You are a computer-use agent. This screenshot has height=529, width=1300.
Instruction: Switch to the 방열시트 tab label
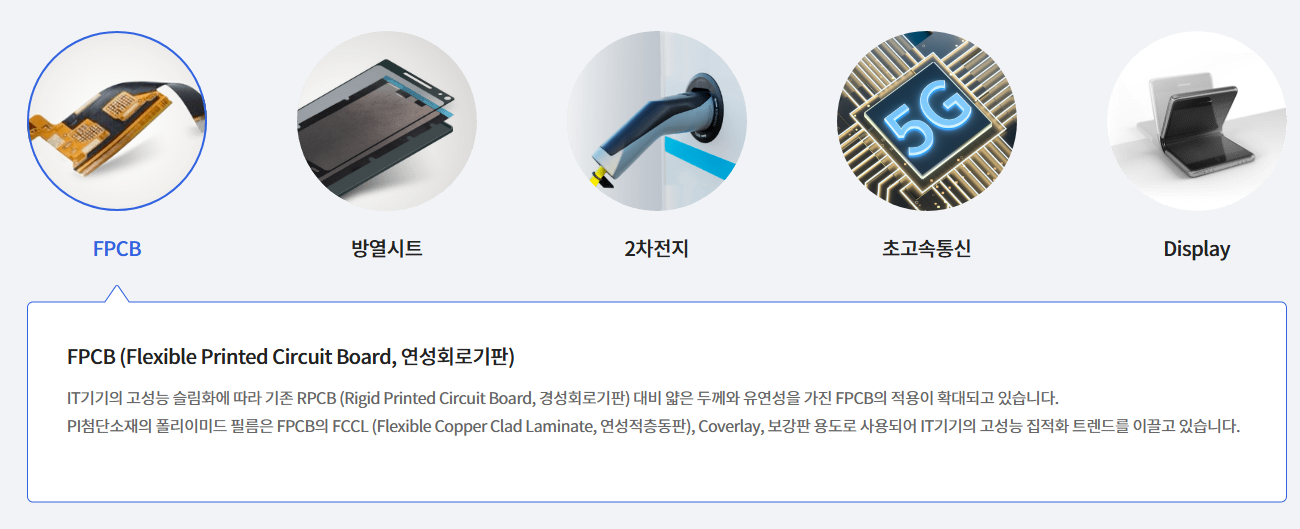point(387,249)
